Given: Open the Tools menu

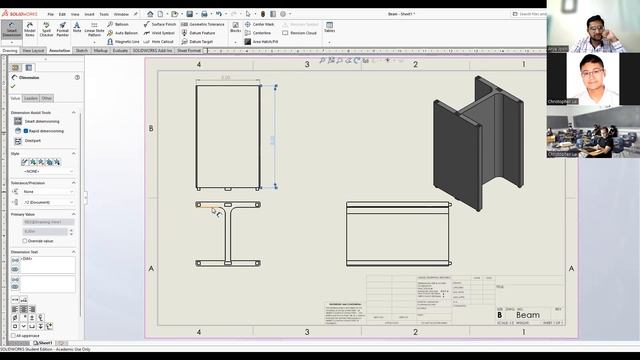Looking at the screenshot, I should tap(104, 14).
